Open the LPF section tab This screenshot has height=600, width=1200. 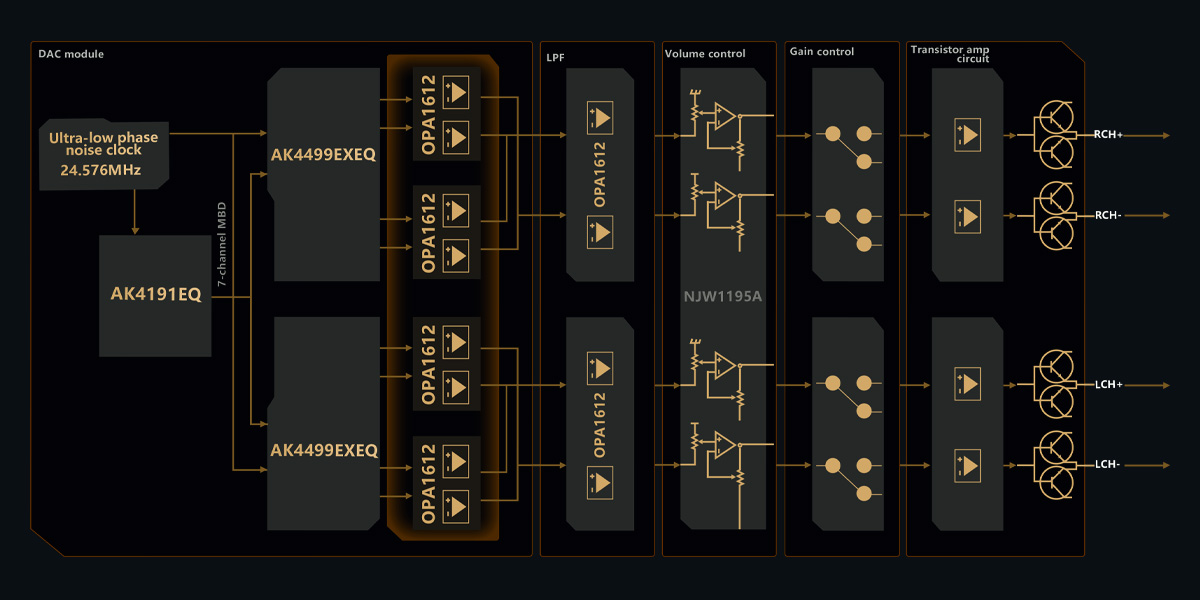click(554, 58)
